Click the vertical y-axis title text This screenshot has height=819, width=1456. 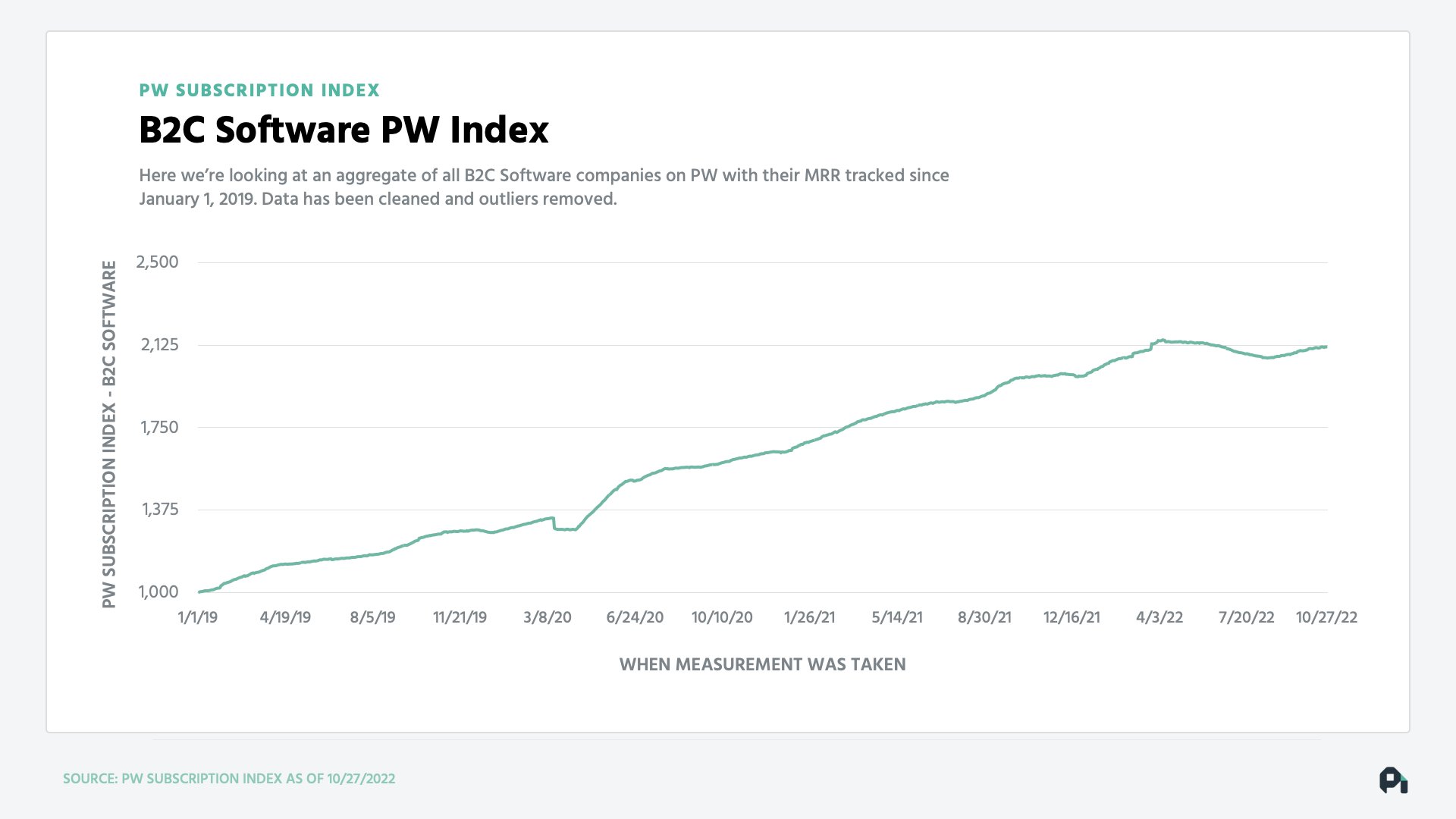[x=109, y=434]
